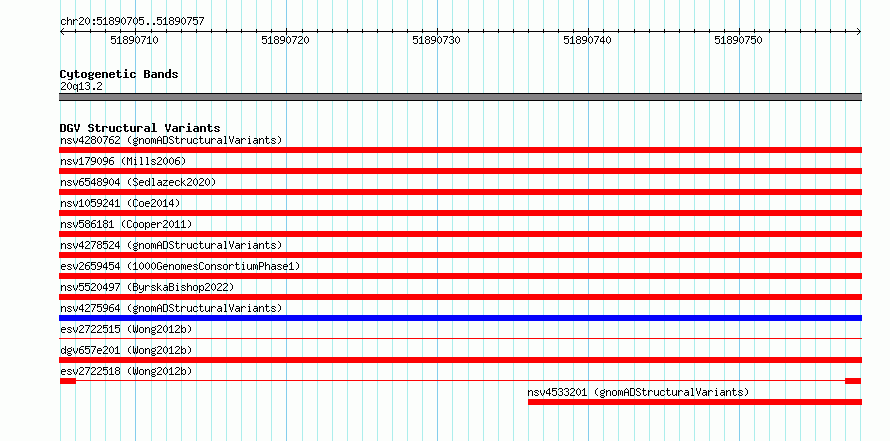
Task: Click right red block of esv2722518 feature
Action: point(853,381)
